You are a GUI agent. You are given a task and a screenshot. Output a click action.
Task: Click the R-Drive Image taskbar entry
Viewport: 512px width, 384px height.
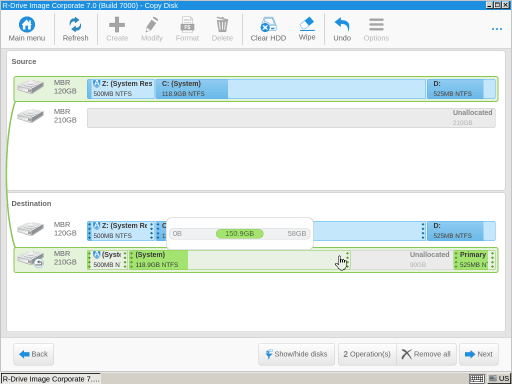51,379
